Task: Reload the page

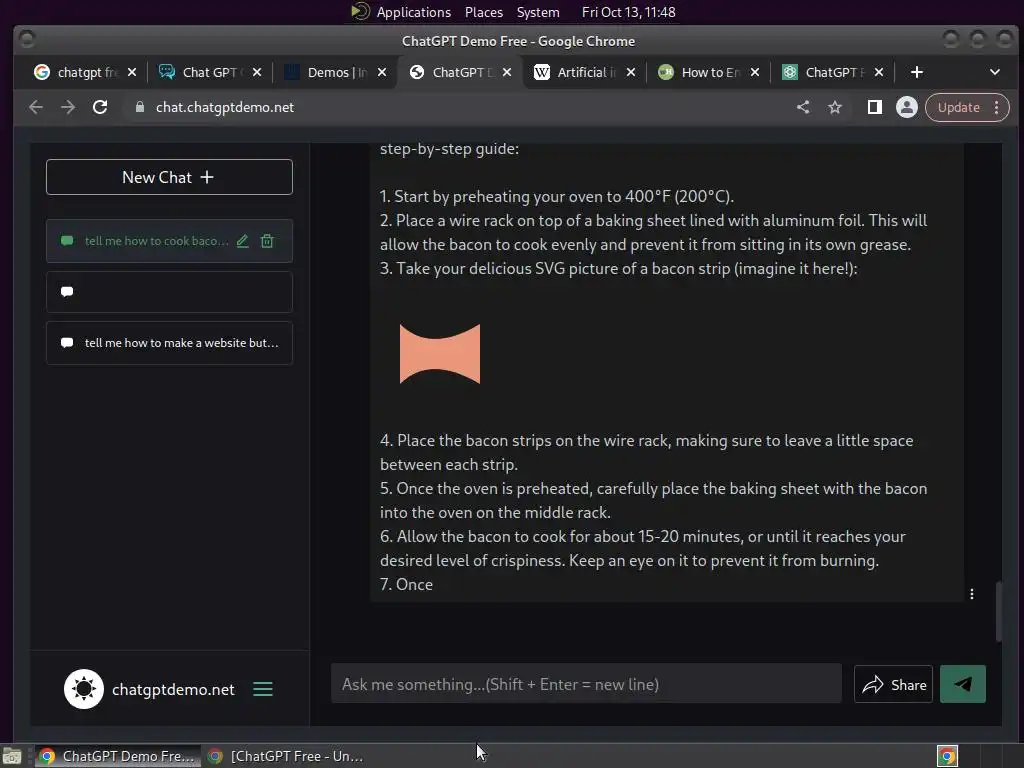Action: (x=100, y=107)
